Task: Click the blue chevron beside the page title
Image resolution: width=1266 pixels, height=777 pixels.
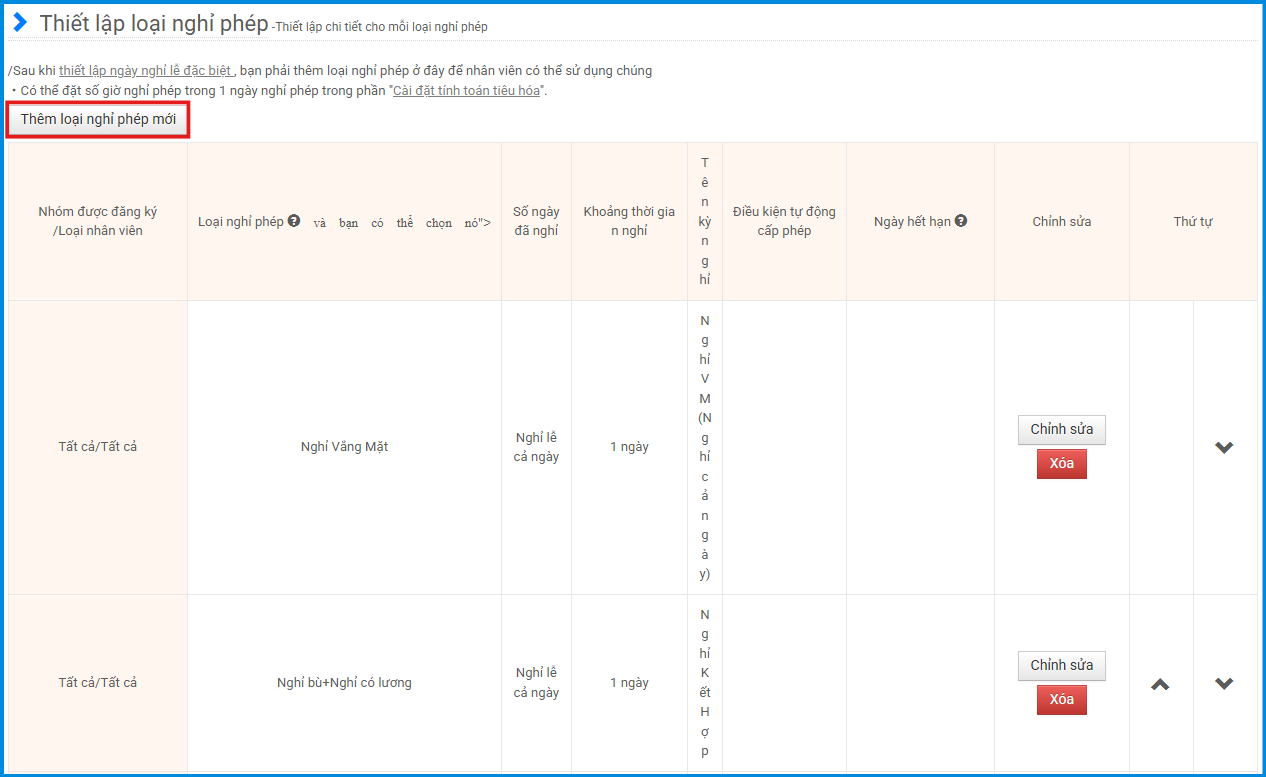Action: [x=20, y=23]
